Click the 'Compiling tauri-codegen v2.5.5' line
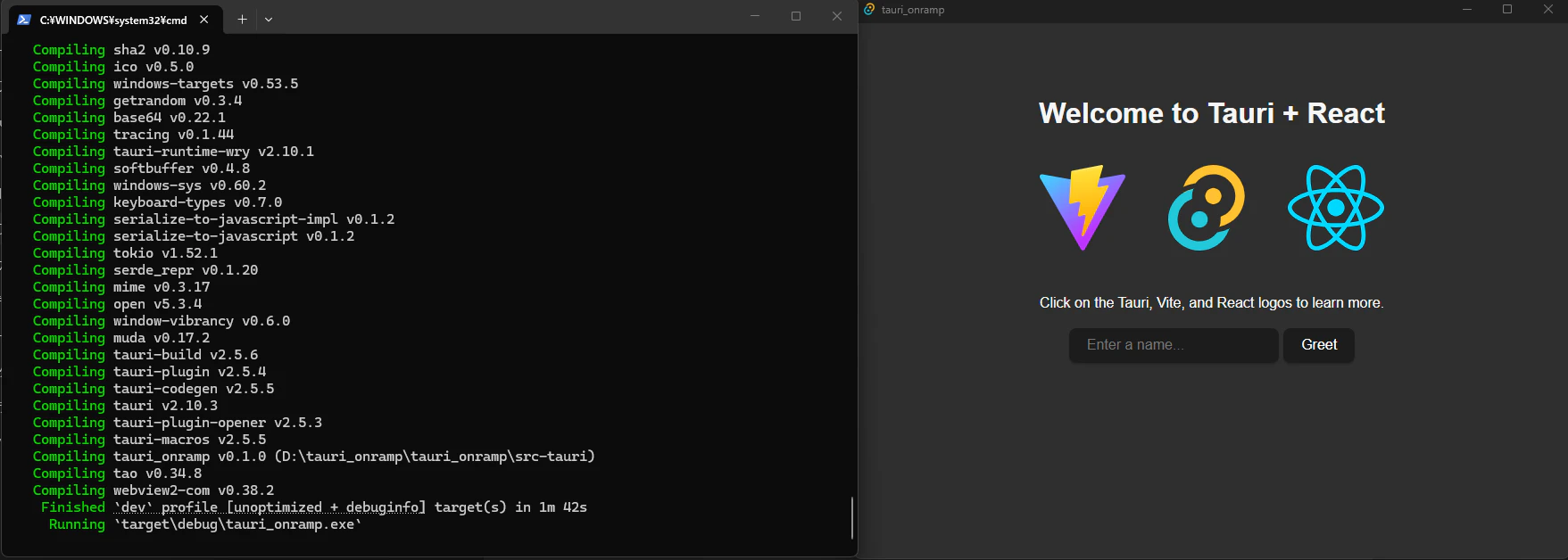This screenshot has height=560, width=1568. [153, 389]
